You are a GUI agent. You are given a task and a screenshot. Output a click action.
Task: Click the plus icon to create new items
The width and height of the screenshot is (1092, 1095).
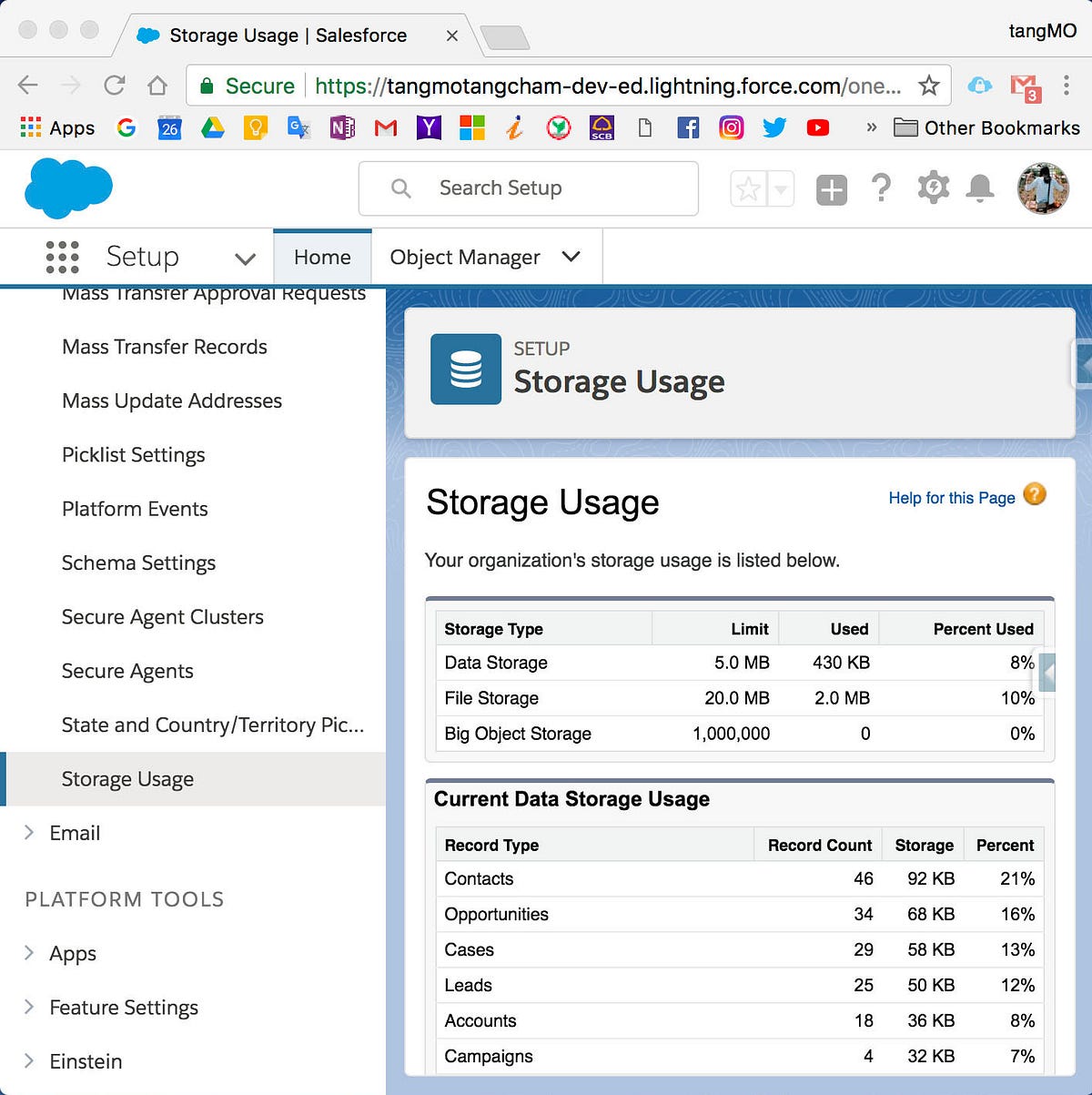tap(831, 188)
